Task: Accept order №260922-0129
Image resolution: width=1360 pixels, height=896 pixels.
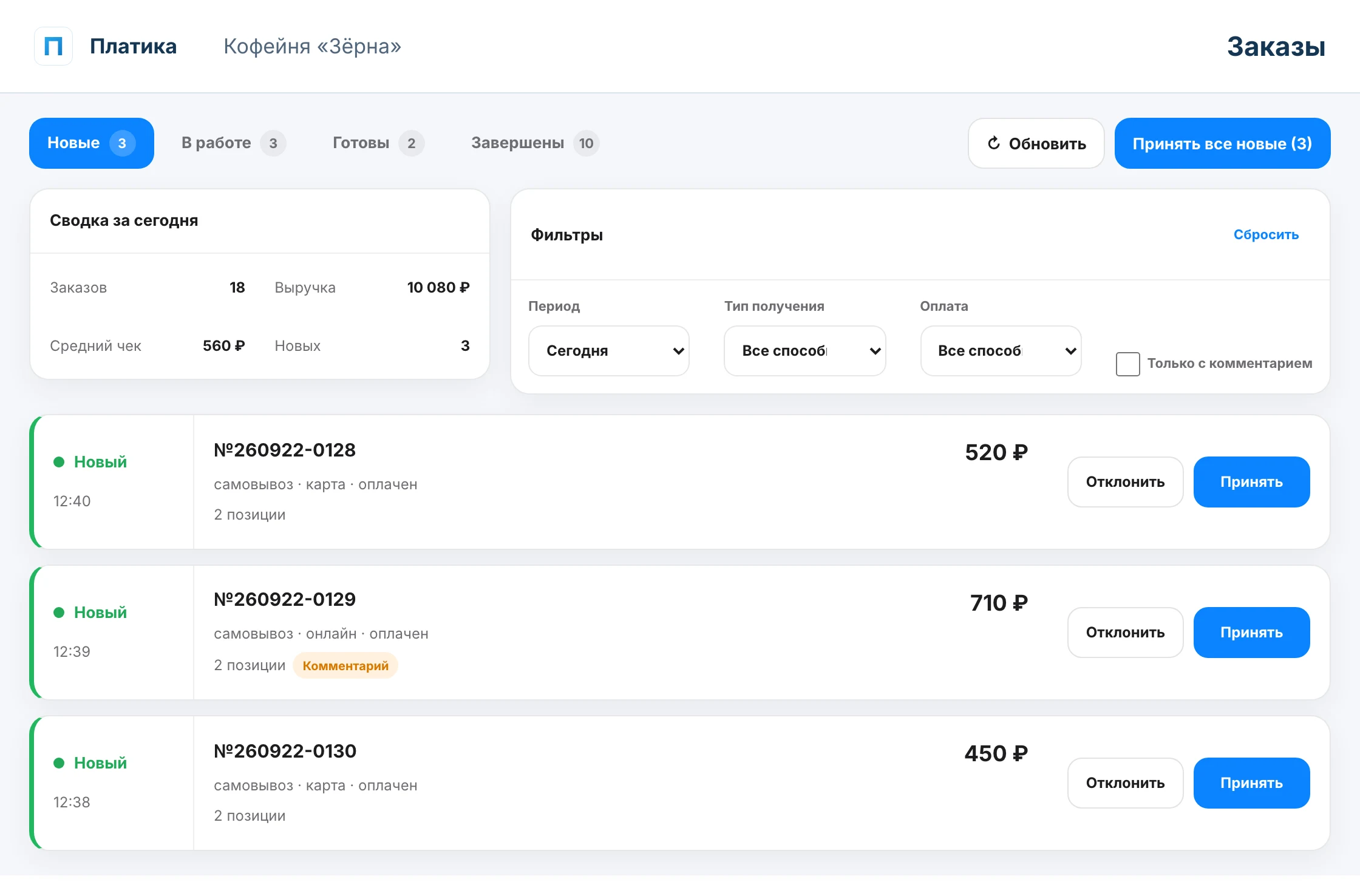Action: click(1251, 633)
